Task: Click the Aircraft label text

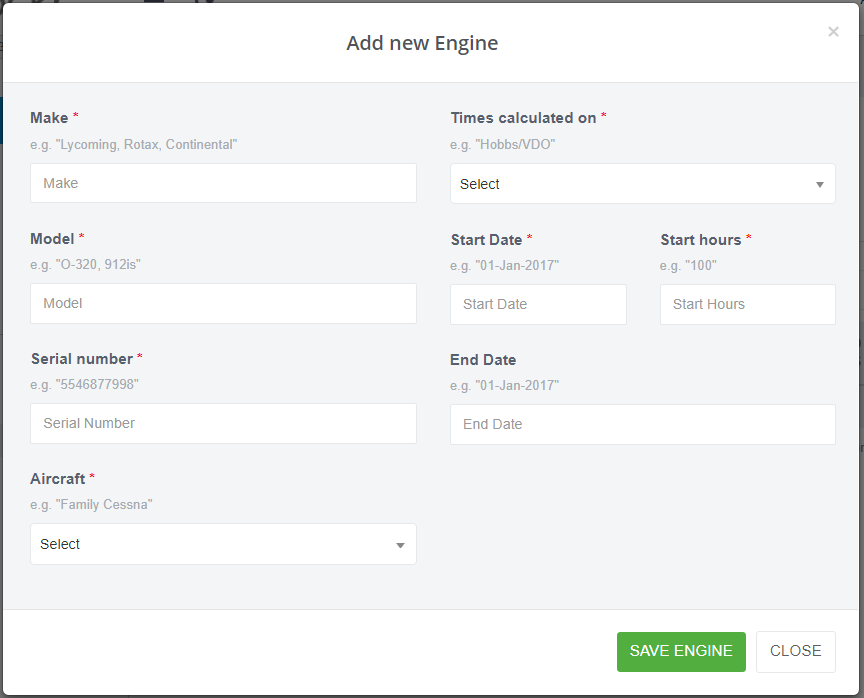Action: click(58, 479)
